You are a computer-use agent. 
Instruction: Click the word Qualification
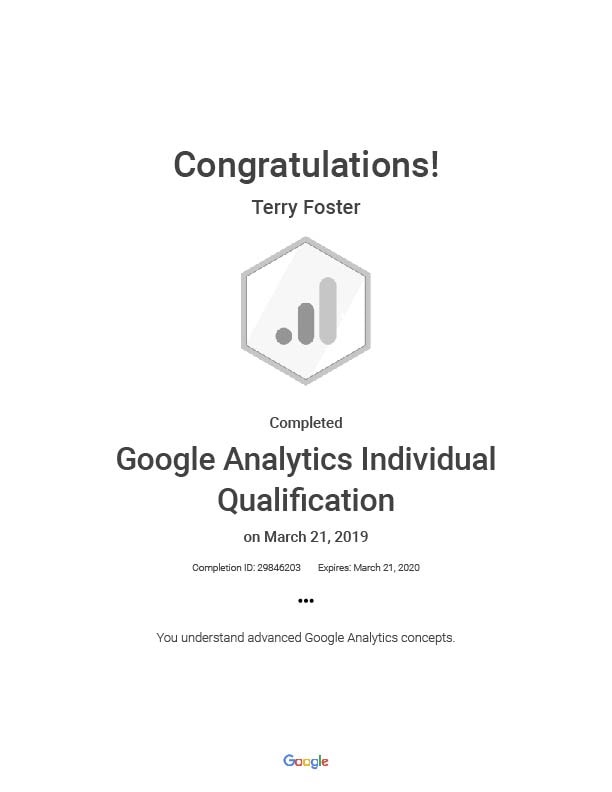(306, 501)
